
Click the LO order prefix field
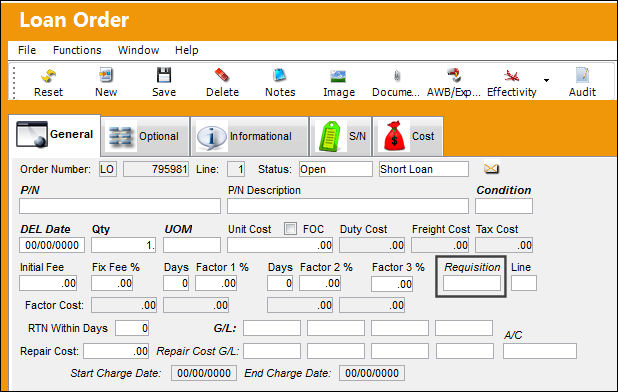[x=108, y=169]
